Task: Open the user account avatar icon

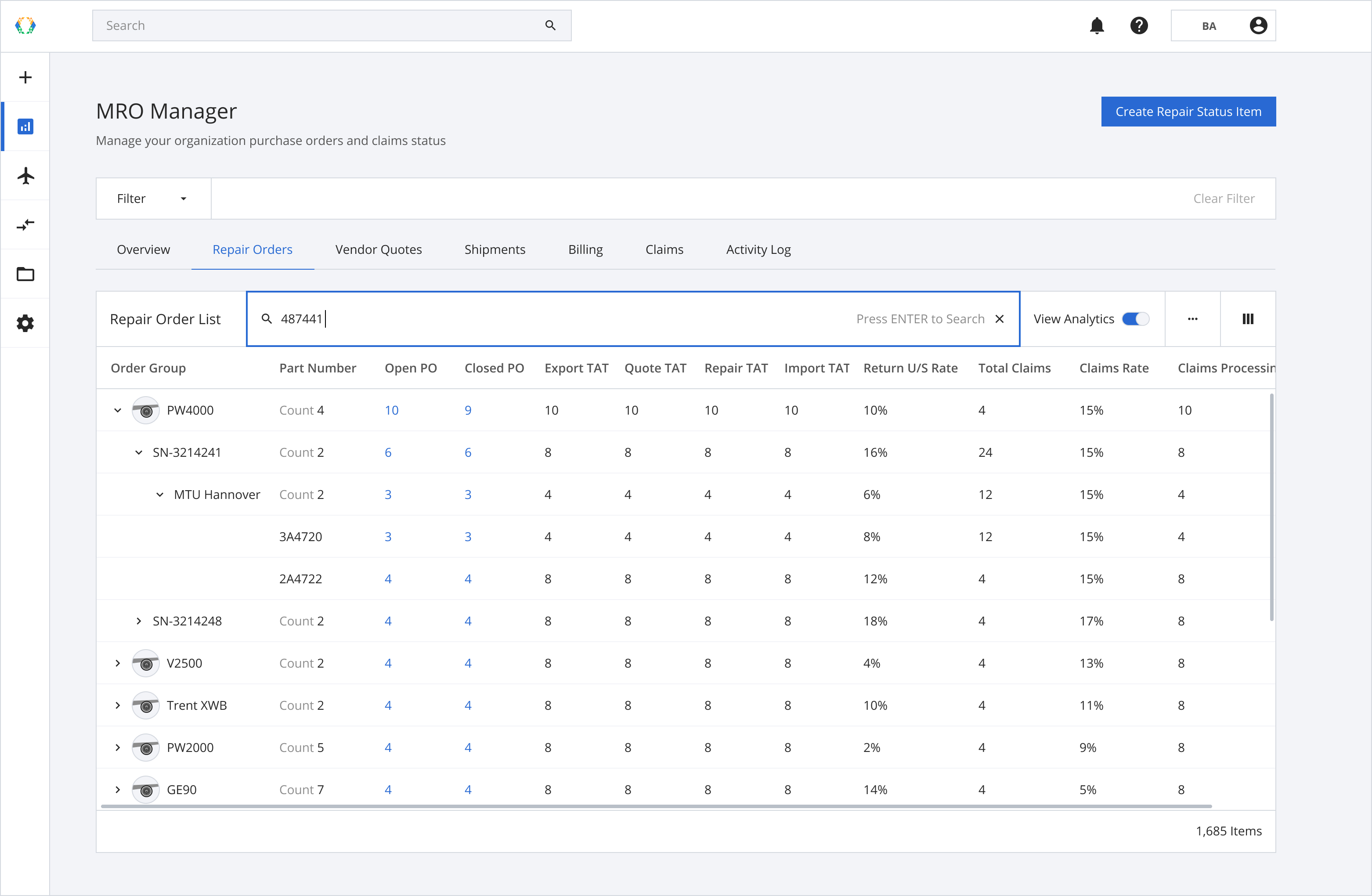Action: [x=1258, y=25]
